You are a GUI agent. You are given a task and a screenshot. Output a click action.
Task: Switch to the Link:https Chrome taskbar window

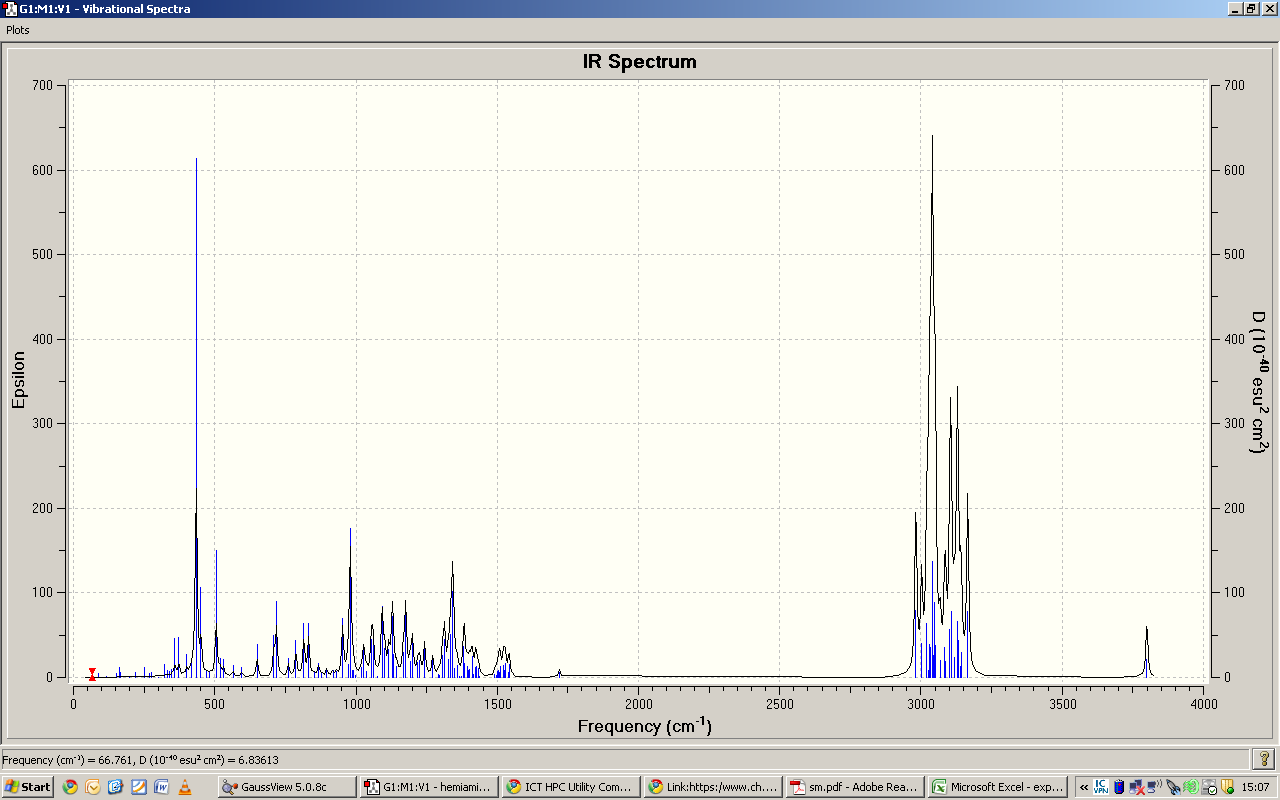point(713,787)
